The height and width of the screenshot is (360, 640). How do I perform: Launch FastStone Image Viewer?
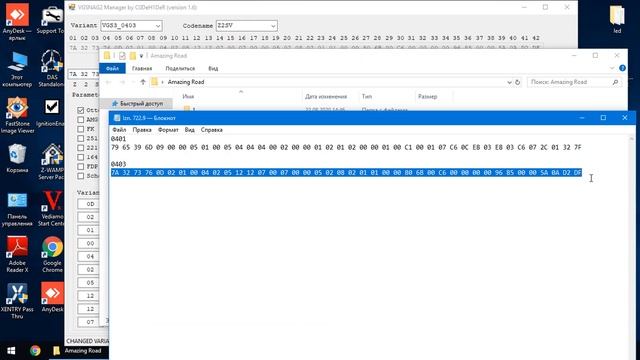pyautogui.click(x=17, y=116)
